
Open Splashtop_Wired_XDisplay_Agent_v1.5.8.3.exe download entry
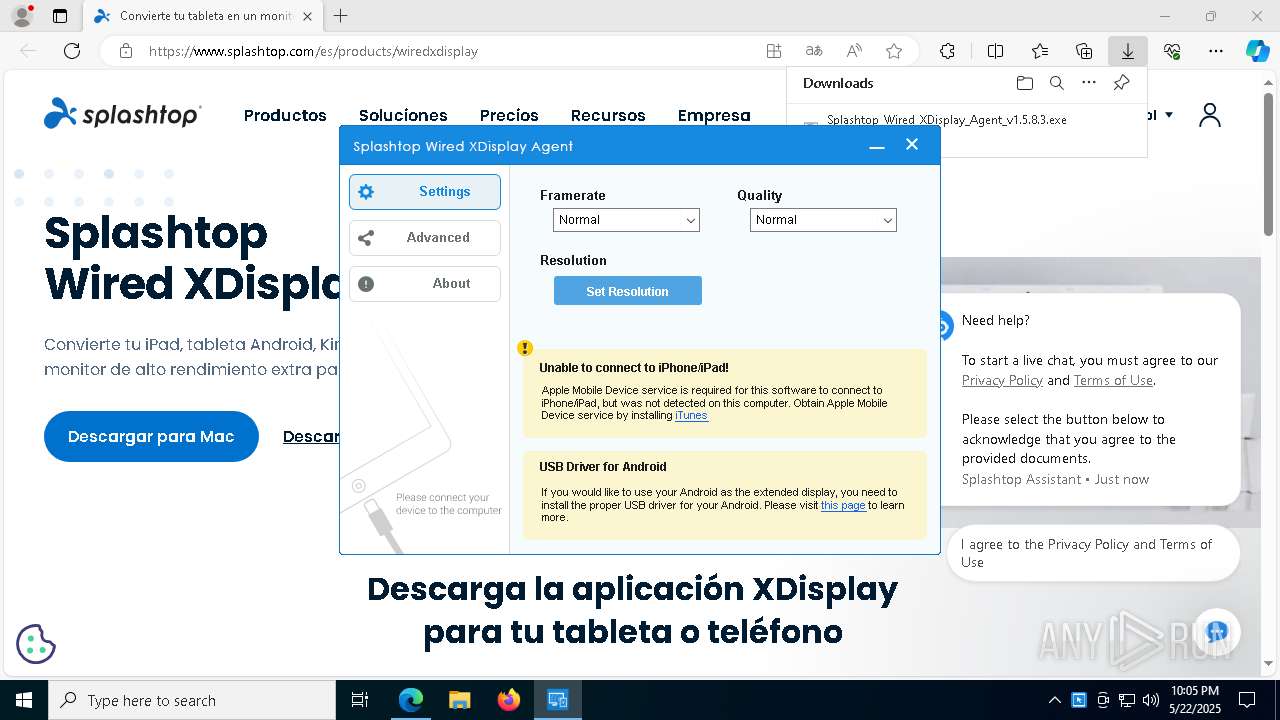tap(946, 120)
